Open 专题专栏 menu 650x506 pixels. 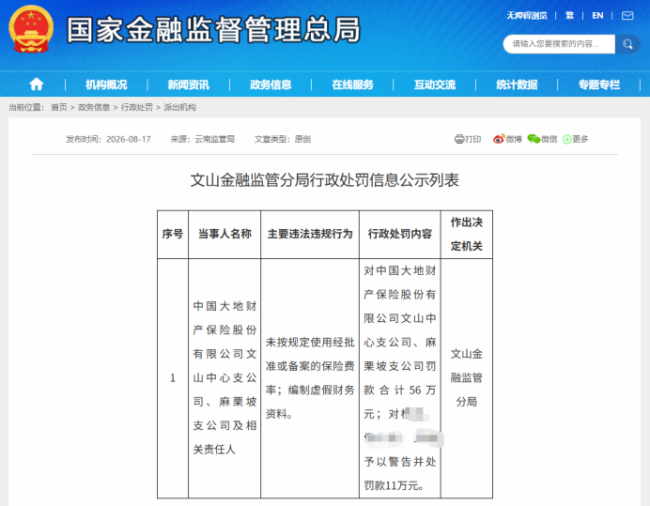(x=599, y=85)
